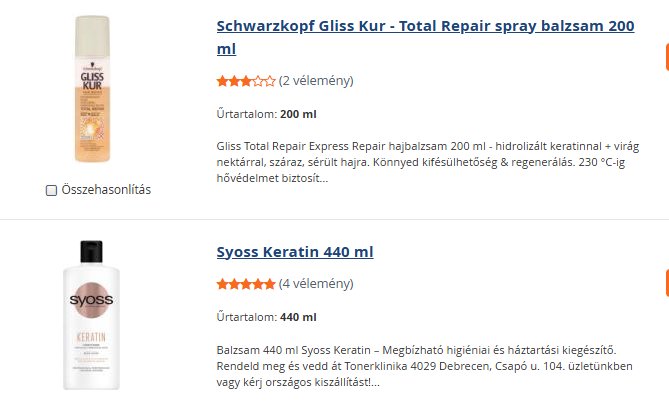Image resolution: width=669 pixels, height=408 pixels.
Task: Open the 4 vélemény reviews
Action: [316, 283]
